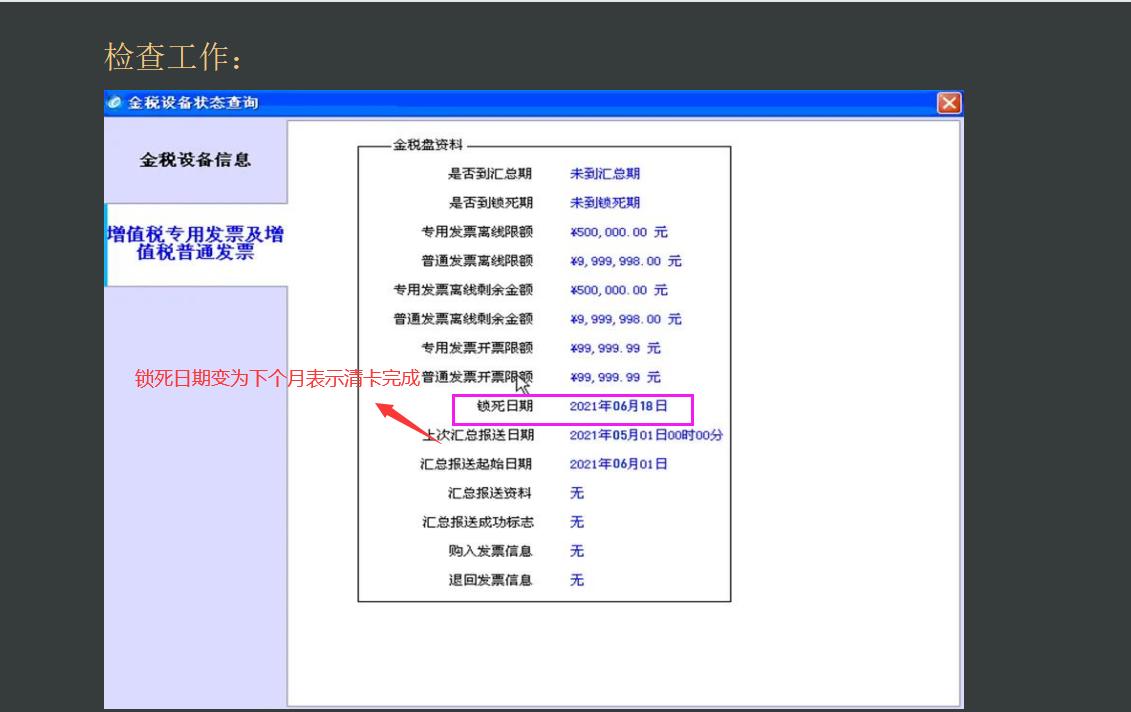Viewport: 1131px width, 712px height.
Task: Close the 金税设备状态查询 window
Action: 946,102
